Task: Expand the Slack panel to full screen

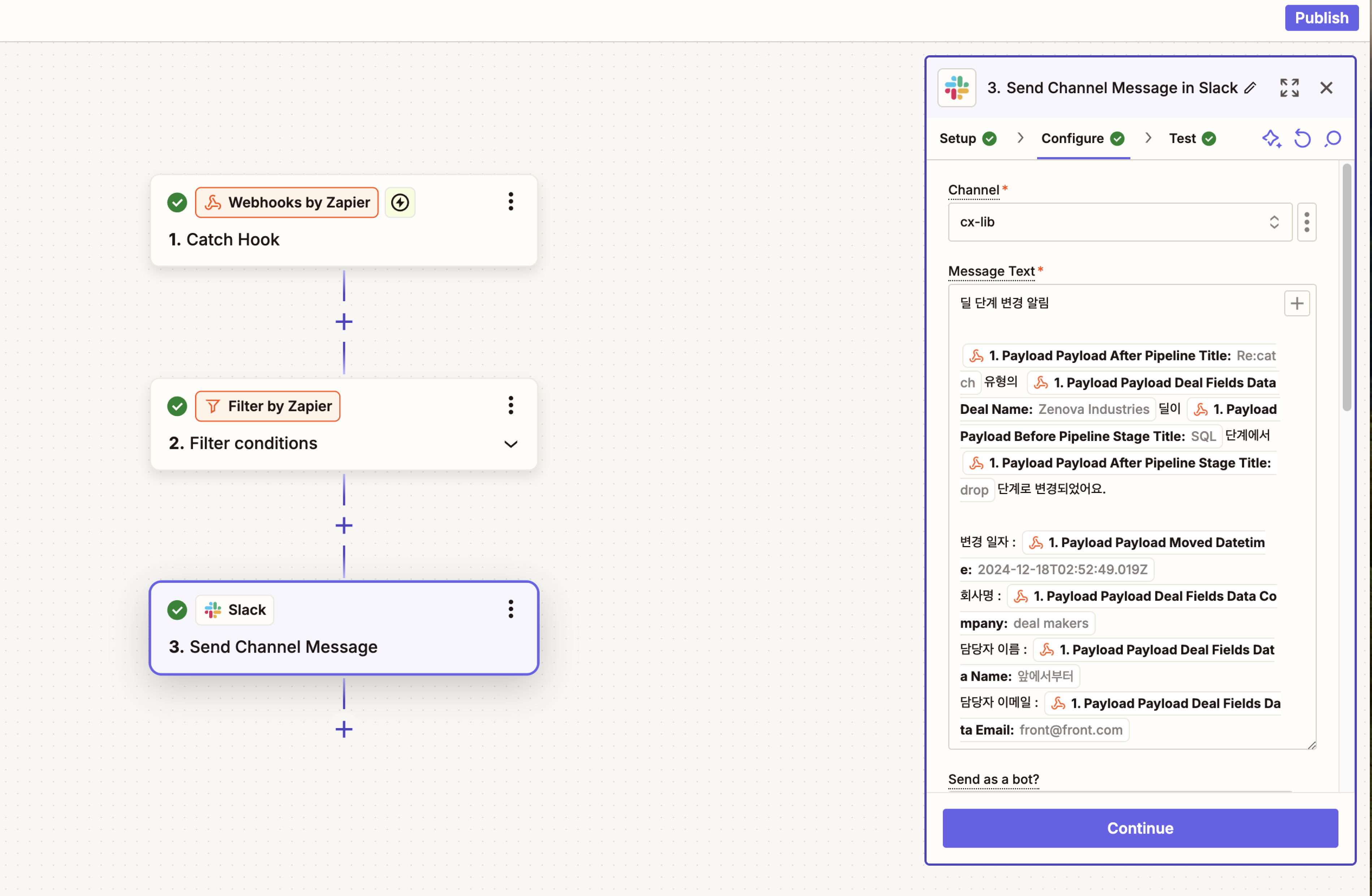Action: [1289, 88]
